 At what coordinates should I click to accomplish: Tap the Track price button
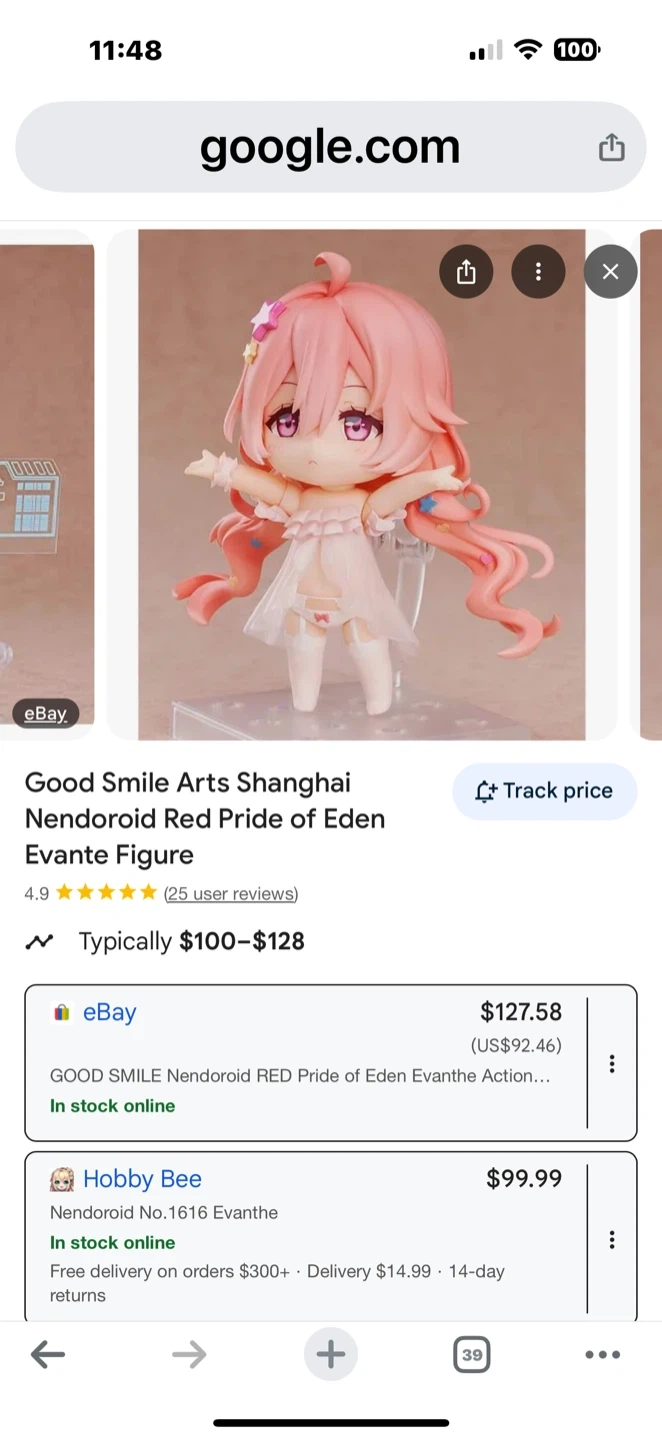544,791
